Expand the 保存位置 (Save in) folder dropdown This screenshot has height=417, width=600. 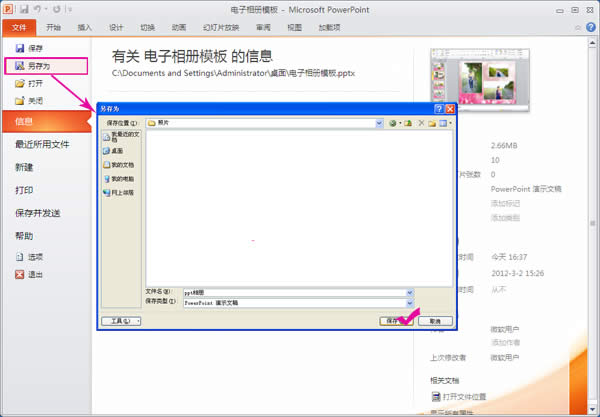379,123
